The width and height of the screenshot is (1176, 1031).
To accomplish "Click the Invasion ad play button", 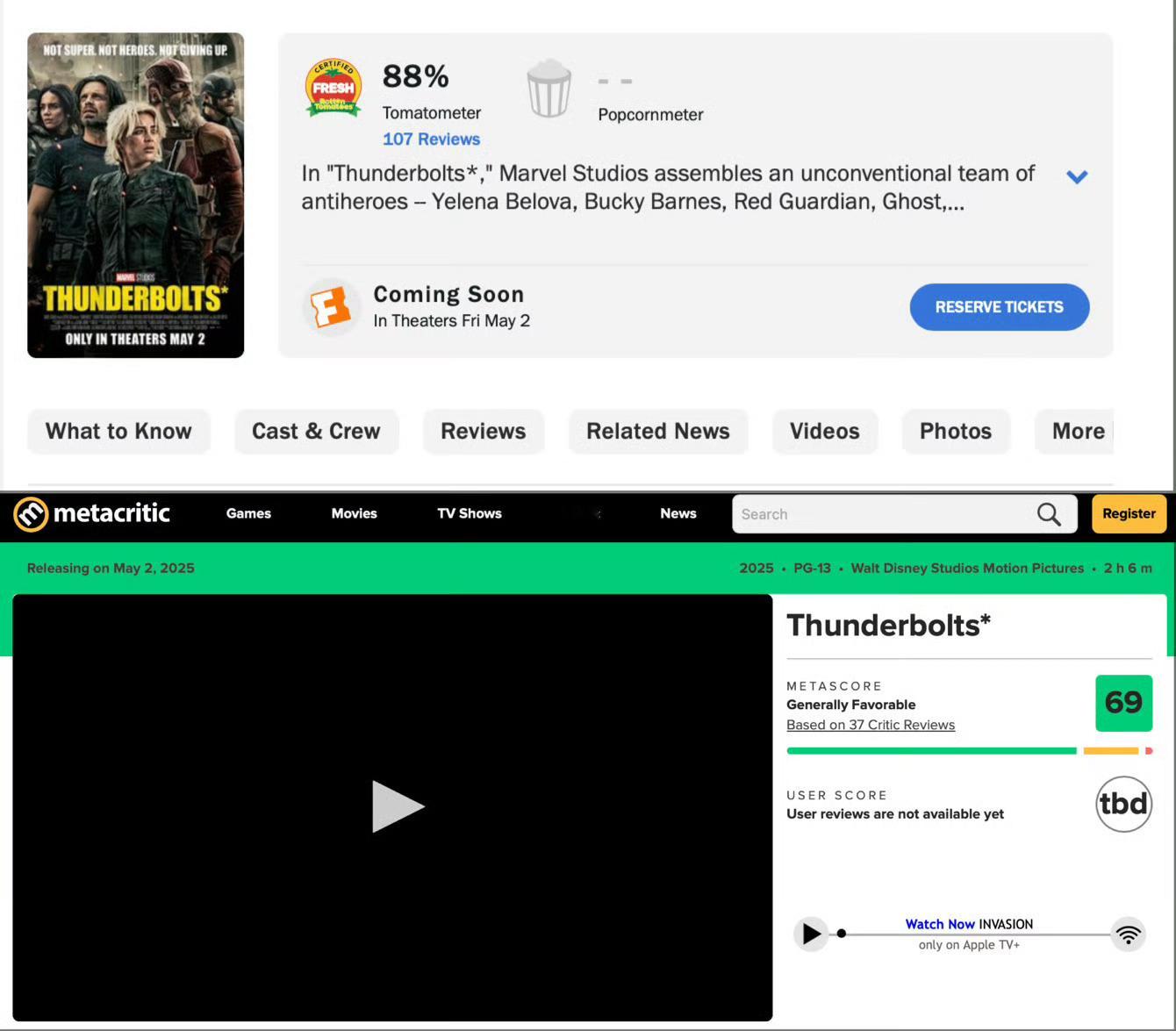I will point(811,934).
